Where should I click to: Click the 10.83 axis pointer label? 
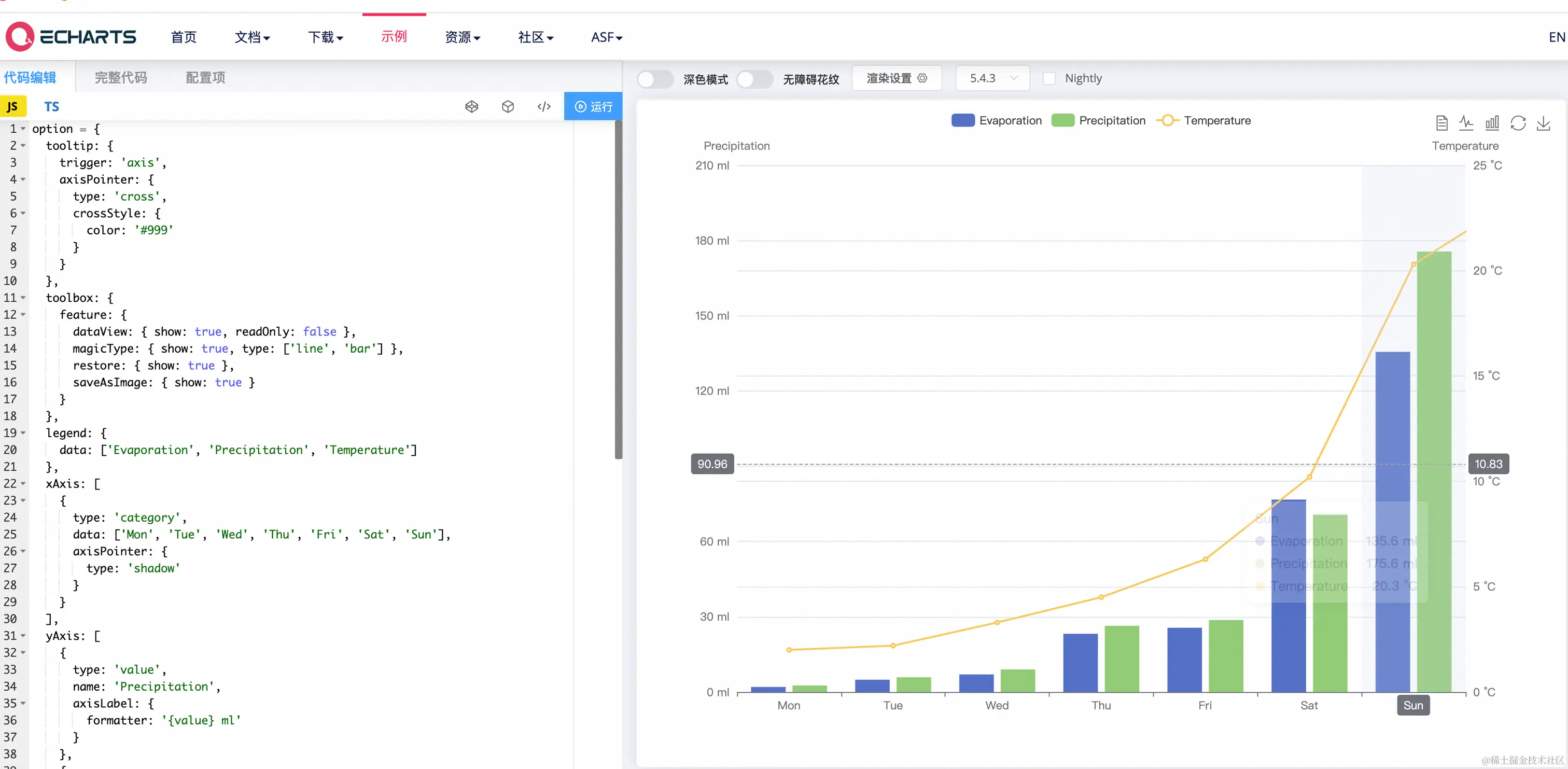coord(1488,464)
